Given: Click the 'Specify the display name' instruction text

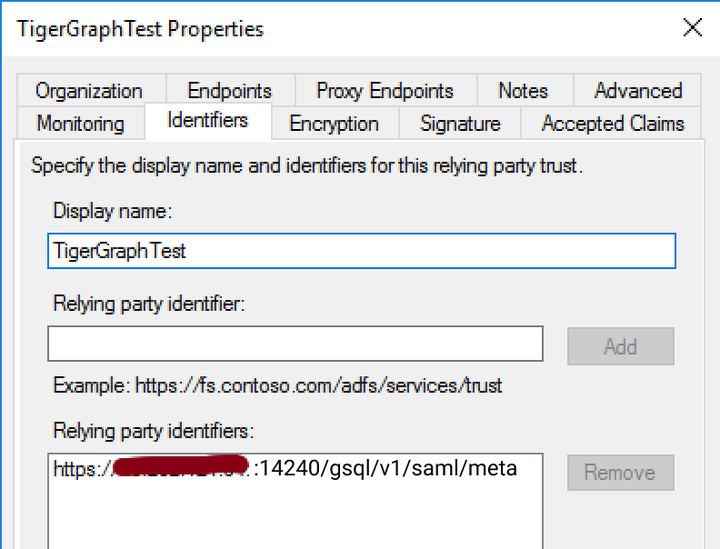Looking at the screenshot, I should coord(307,165).
